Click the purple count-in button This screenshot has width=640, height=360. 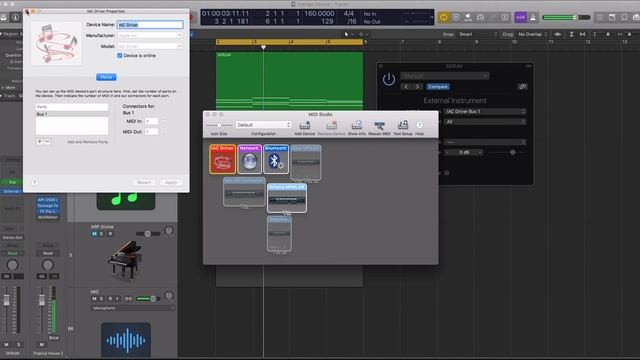coord(520,17)
